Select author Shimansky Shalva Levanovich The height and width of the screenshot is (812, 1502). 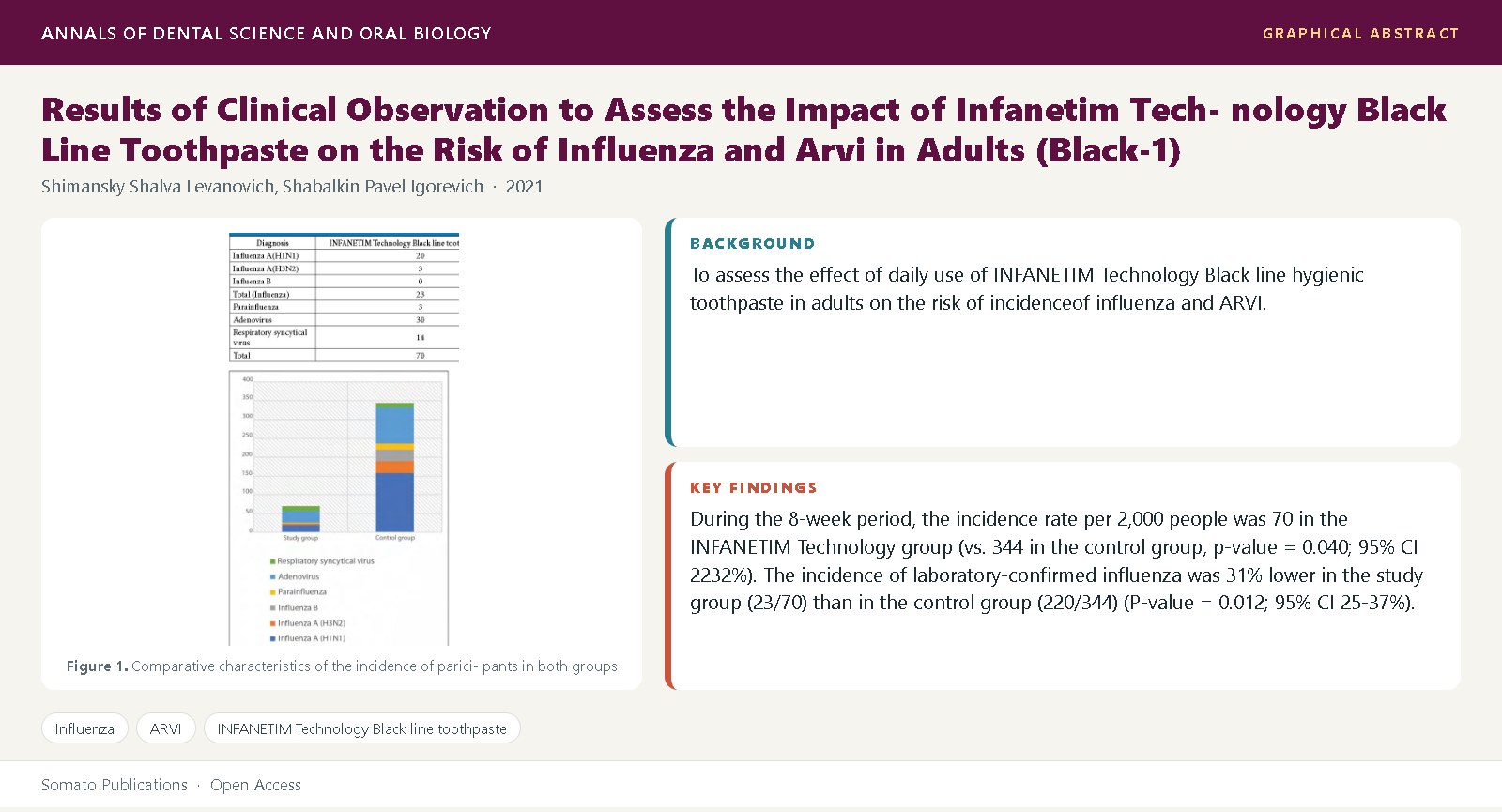(158, 186)
